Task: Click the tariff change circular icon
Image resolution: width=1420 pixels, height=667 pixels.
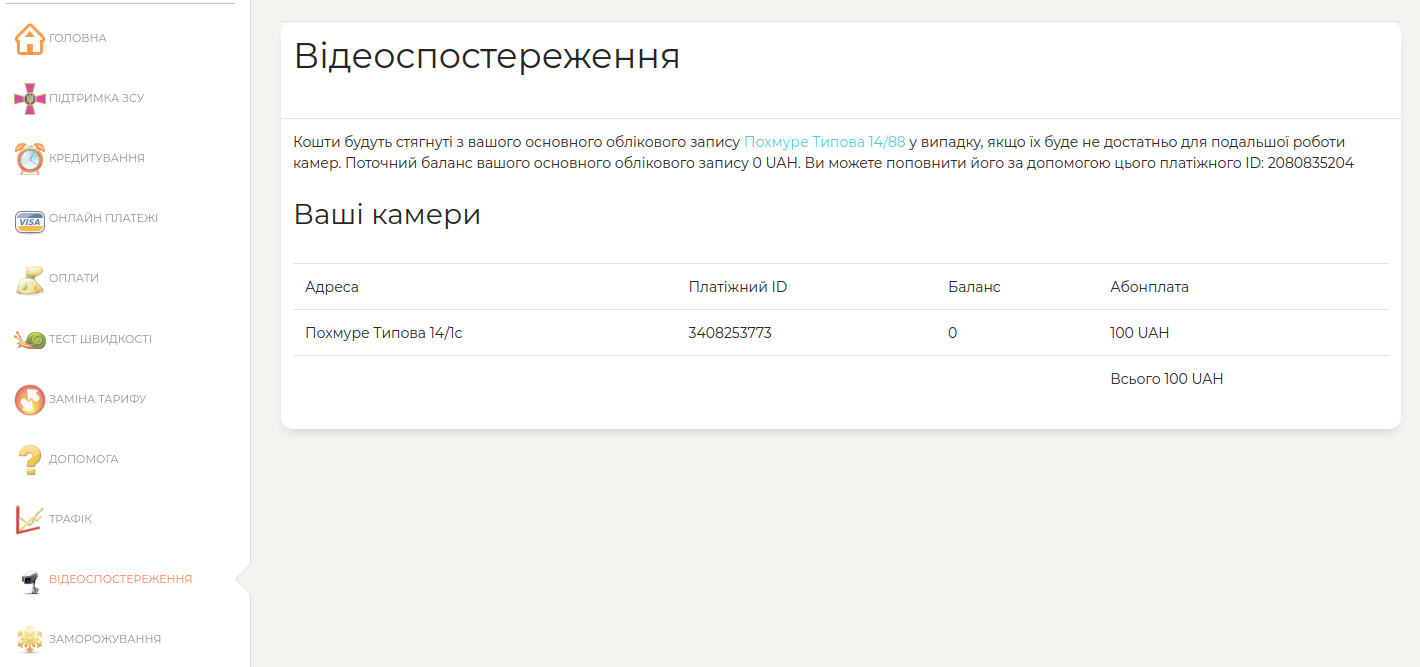Action: pos(30,400)
